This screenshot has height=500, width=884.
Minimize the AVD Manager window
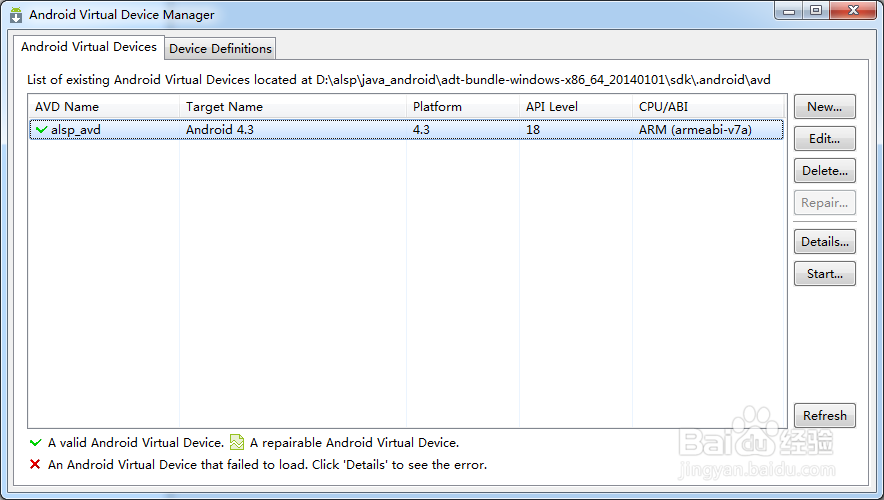[789, 10]
